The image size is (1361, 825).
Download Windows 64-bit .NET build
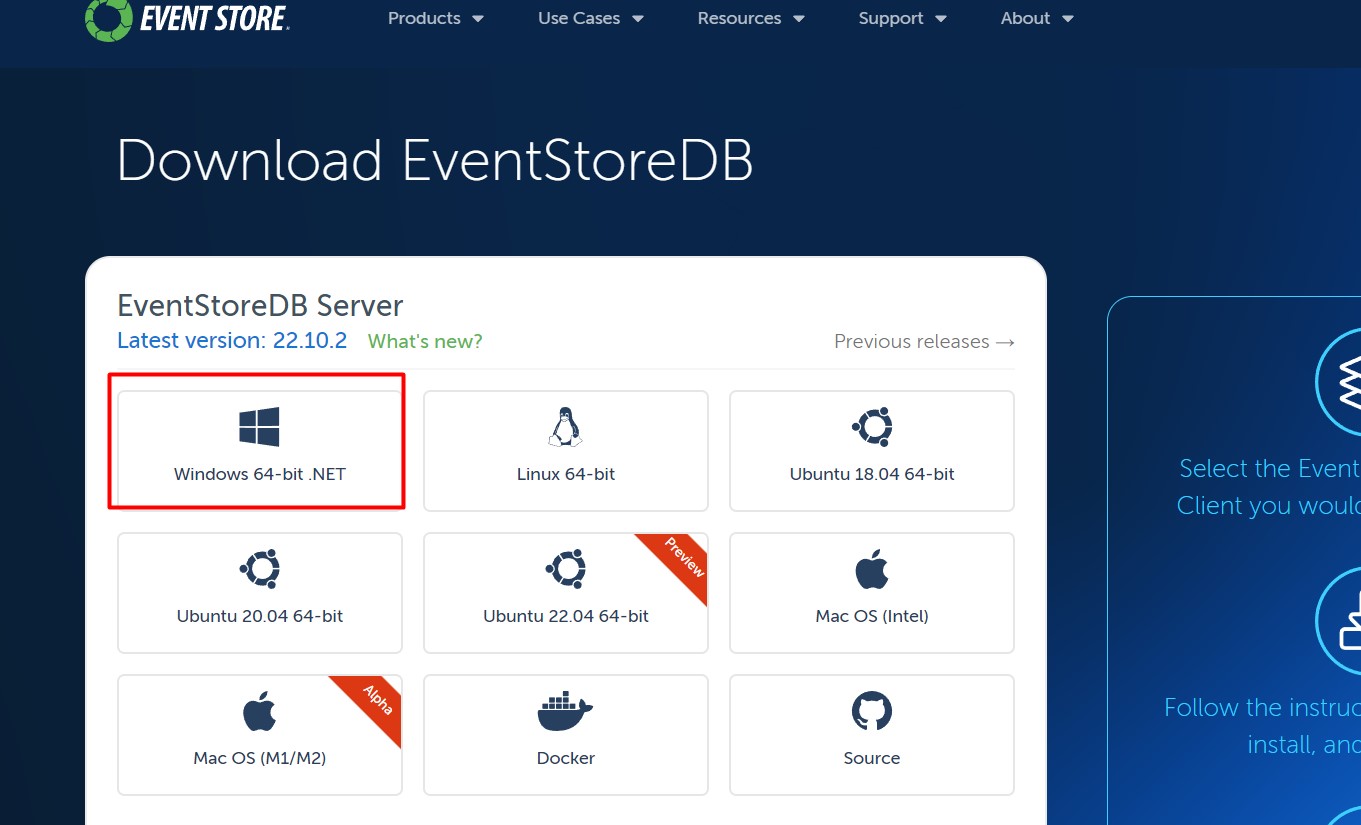pyautogui.click(x=260, y=451)
